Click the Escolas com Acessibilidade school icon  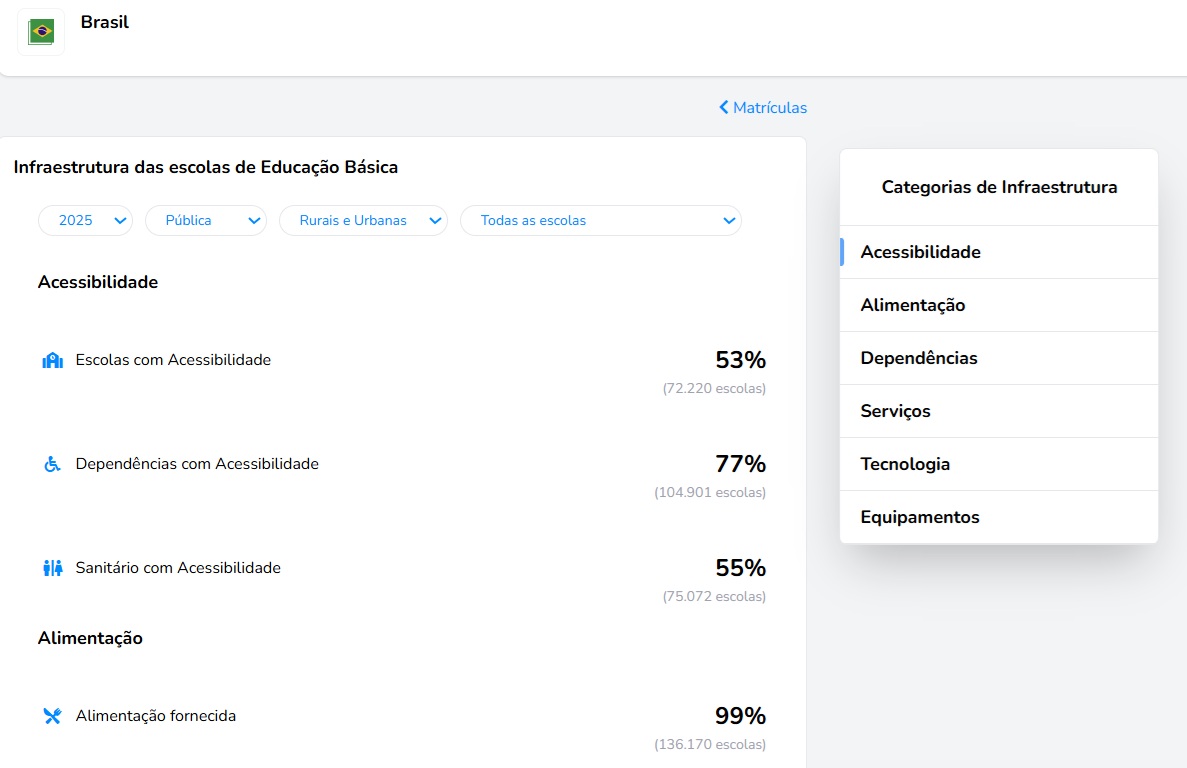point(52,360)
